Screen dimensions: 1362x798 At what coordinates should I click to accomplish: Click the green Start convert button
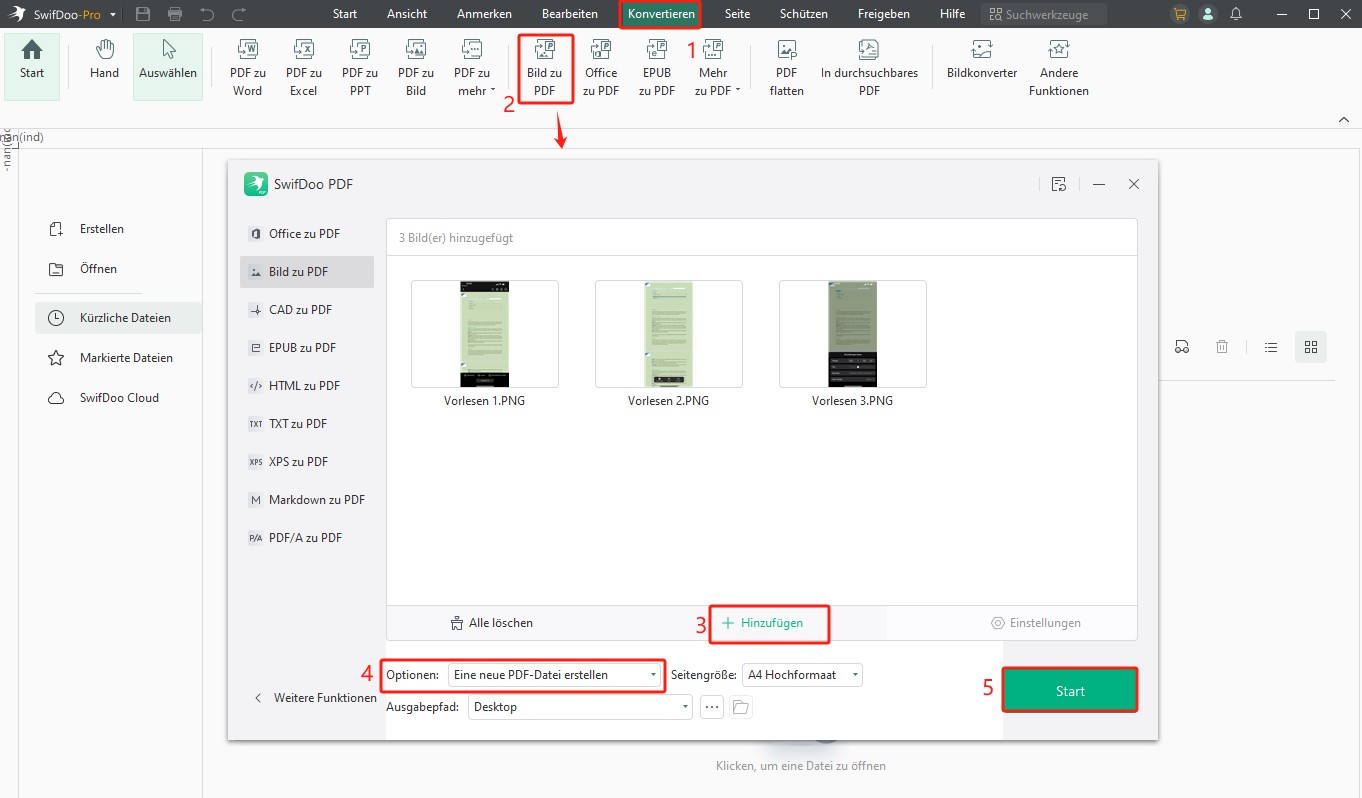point(1070,691)
